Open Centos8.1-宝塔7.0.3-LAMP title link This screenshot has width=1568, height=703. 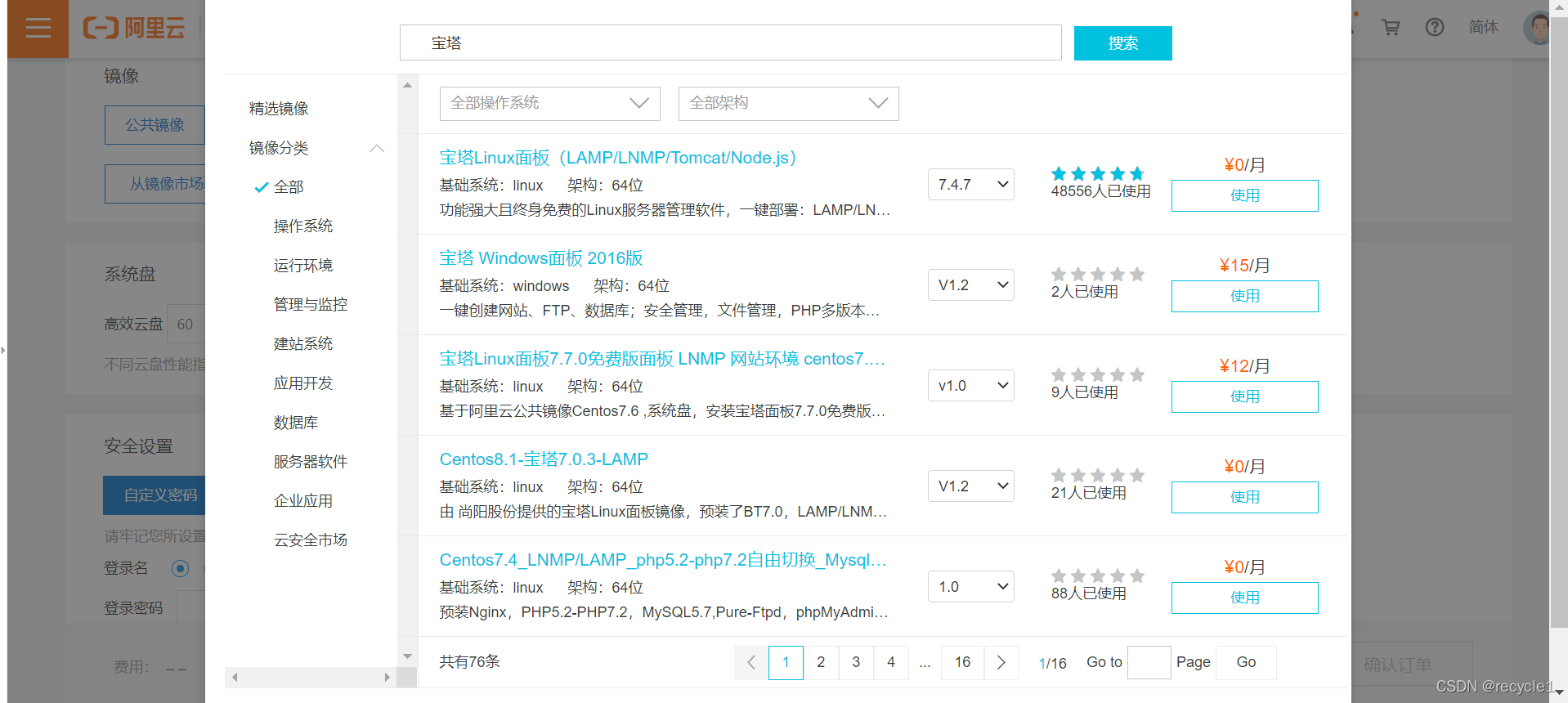click(x=544, y=459)
